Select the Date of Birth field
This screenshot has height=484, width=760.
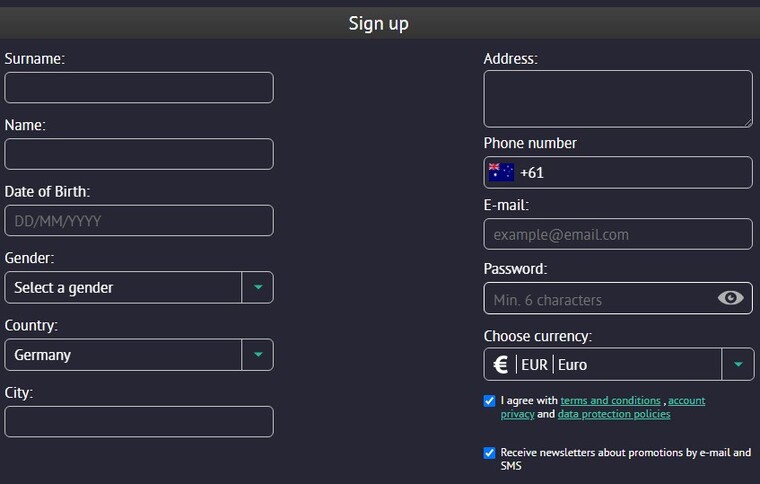(x=139, y=220)
